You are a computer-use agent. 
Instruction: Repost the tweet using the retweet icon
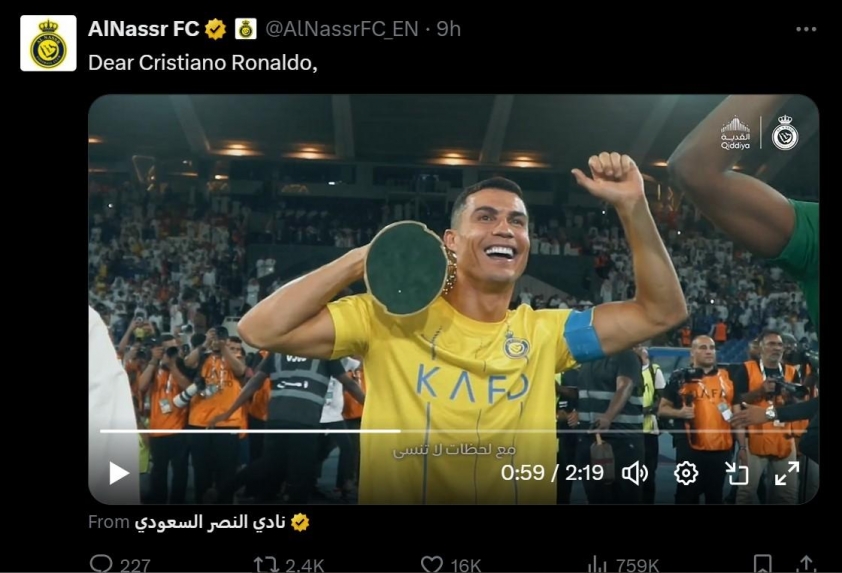click(x=266, y=564)
